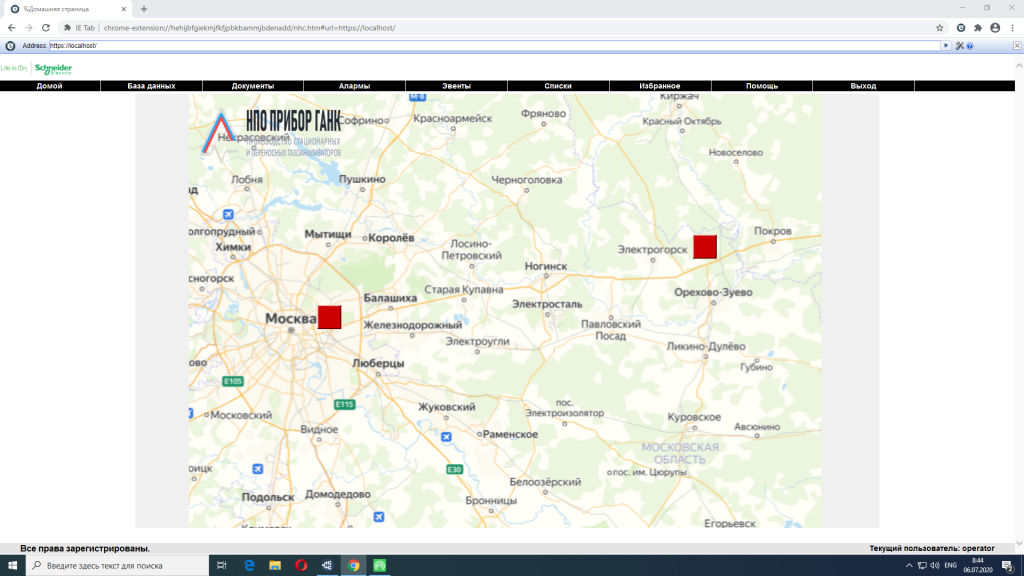Screen dimensions: 1024x576
Task: Click the Schneider Electric logo
Action: [52, 69]
